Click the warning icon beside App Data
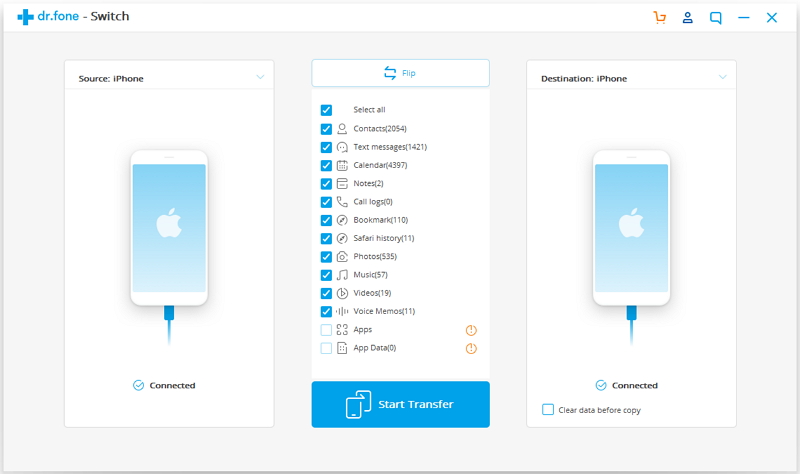The width and height of the screenshot is (800, 474). coord(471,348)
